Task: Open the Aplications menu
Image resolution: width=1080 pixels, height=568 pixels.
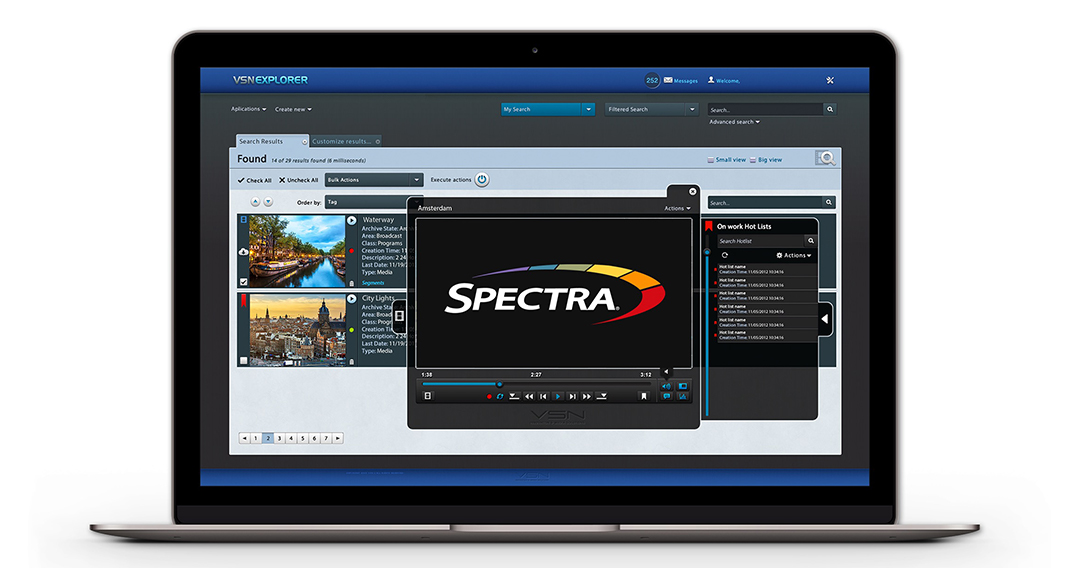Action: click(249, 109)
